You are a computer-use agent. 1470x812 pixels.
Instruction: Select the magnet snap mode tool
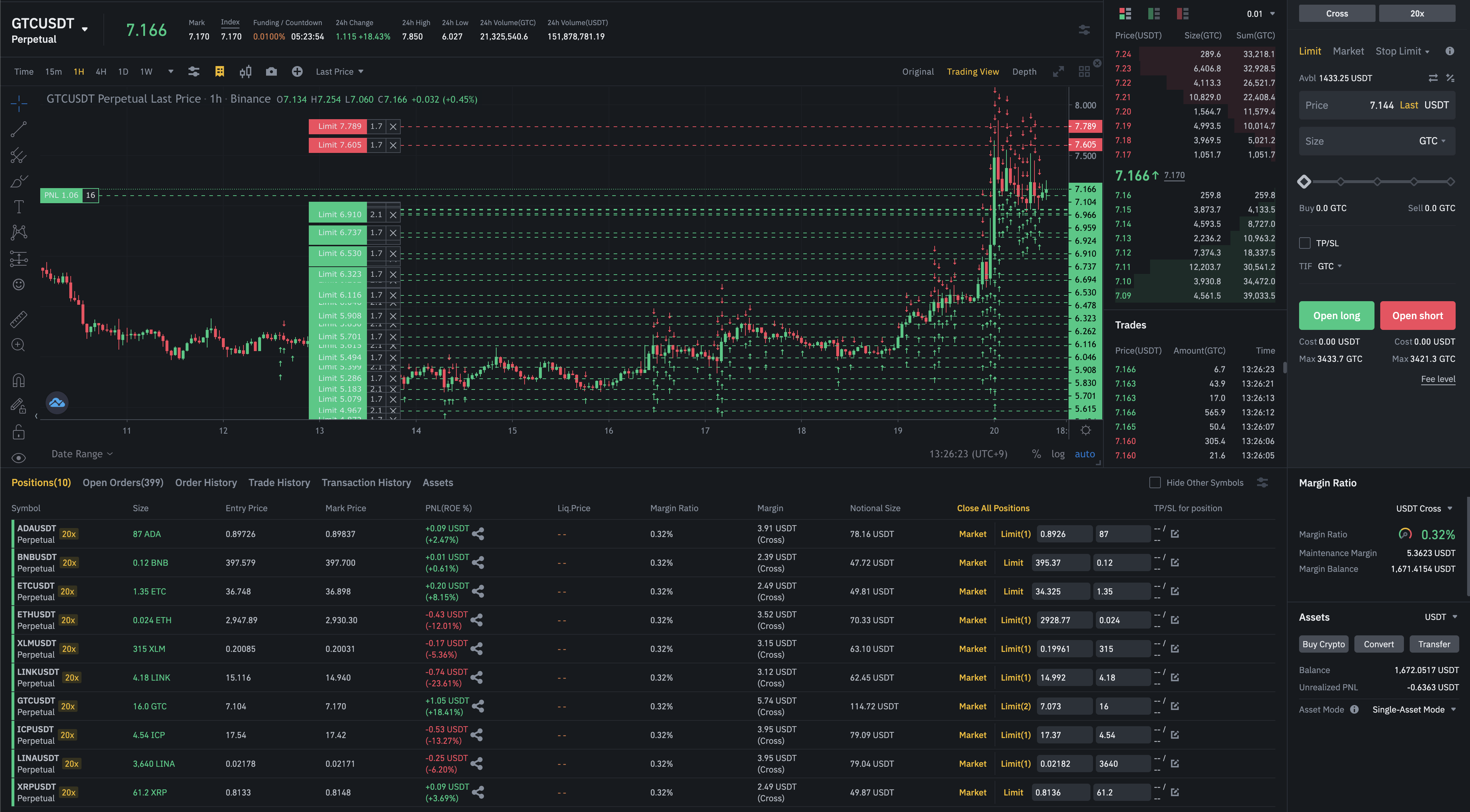tap(18, 380)
